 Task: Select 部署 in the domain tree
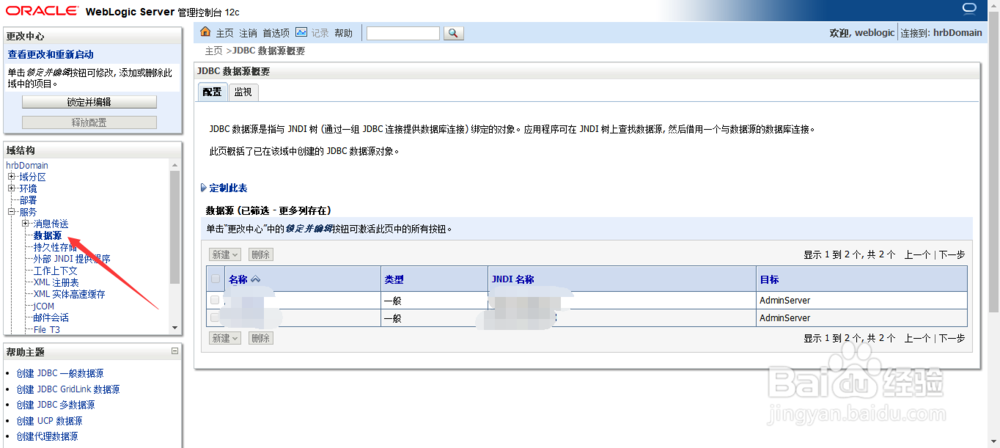point(28,200)
